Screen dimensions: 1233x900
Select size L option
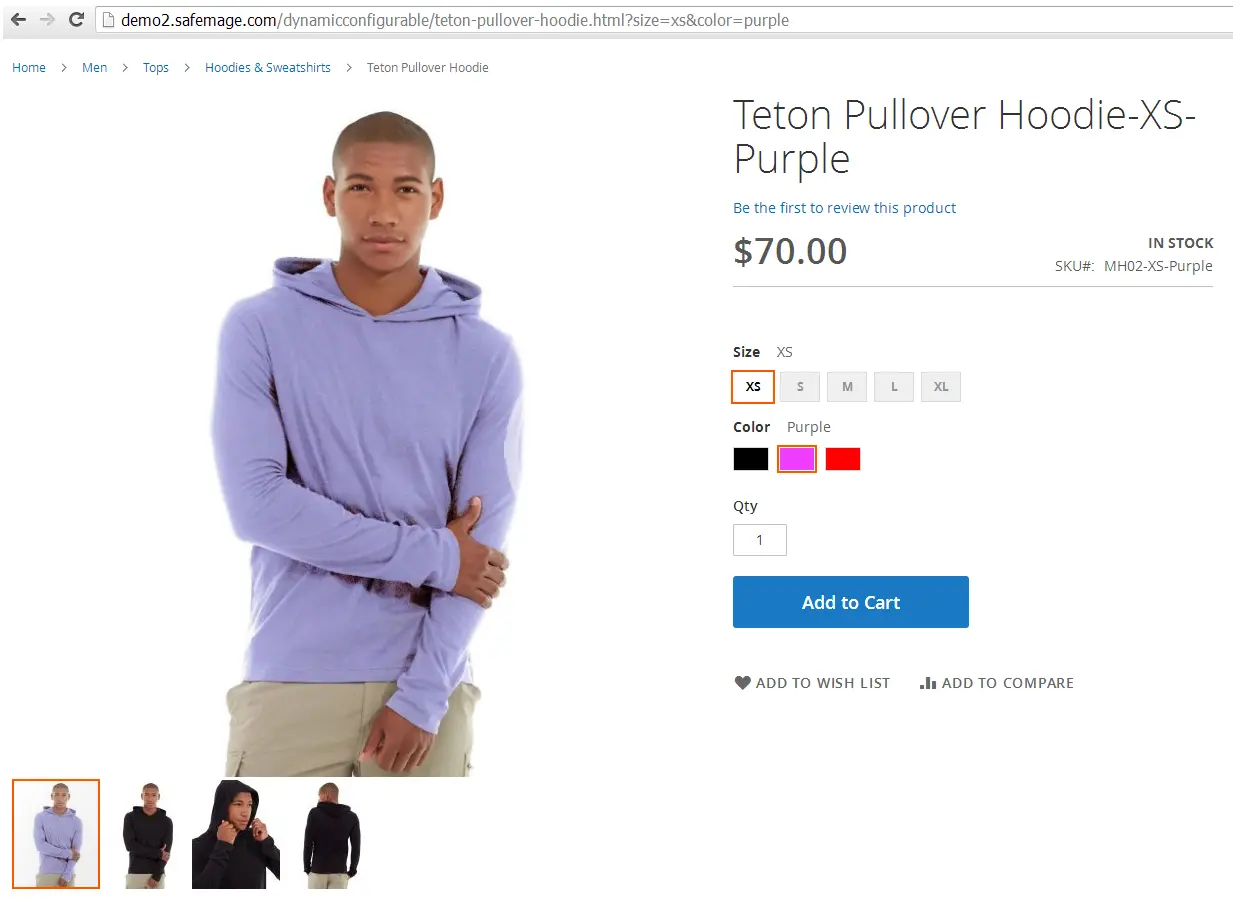point(894,387)
